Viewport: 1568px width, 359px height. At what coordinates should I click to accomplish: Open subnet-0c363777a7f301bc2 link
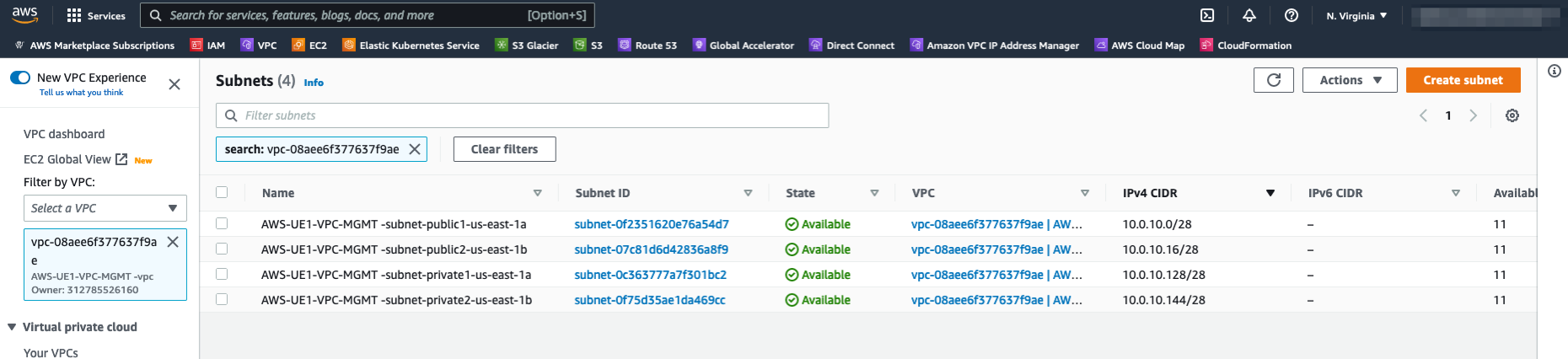[650, 275]
